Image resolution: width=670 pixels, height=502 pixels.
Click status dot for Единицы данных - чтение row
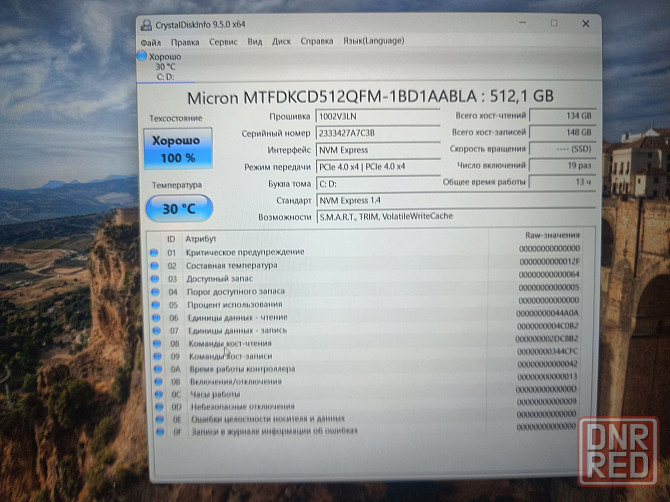(156, 318)
